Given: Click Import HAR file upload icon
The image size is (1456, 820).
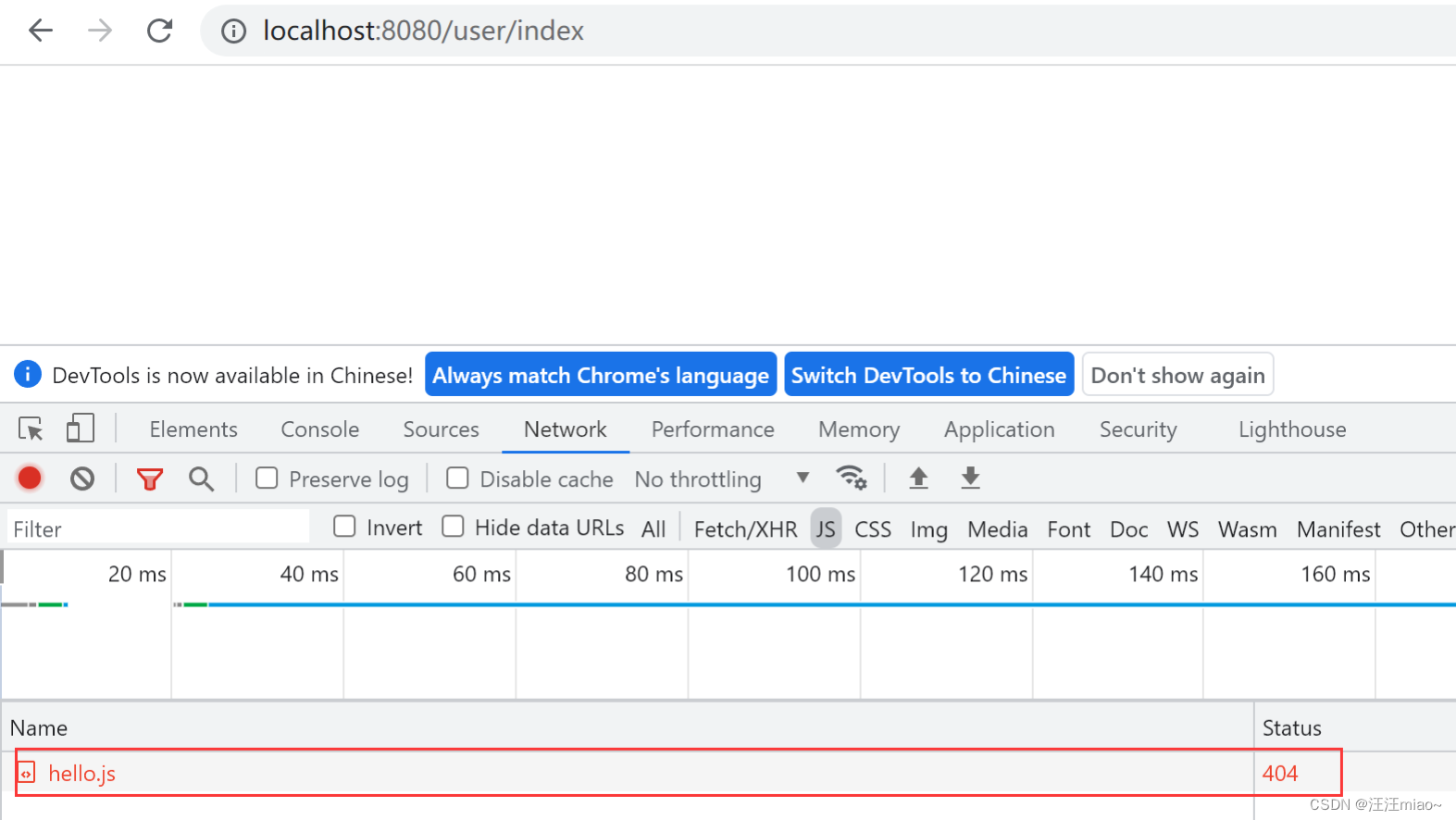Looking at the screenshot, I should coord(918,478).
